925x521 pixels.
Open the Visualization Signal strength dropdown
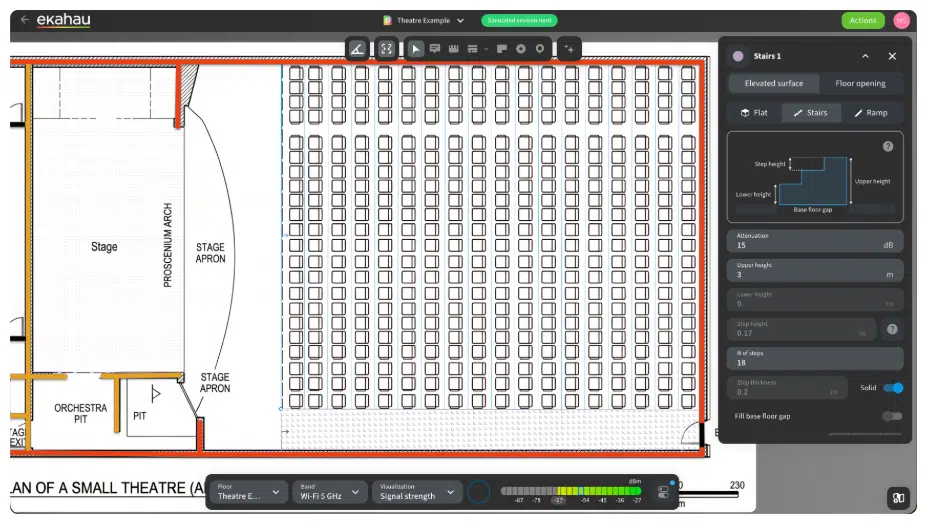click(416, 492)
